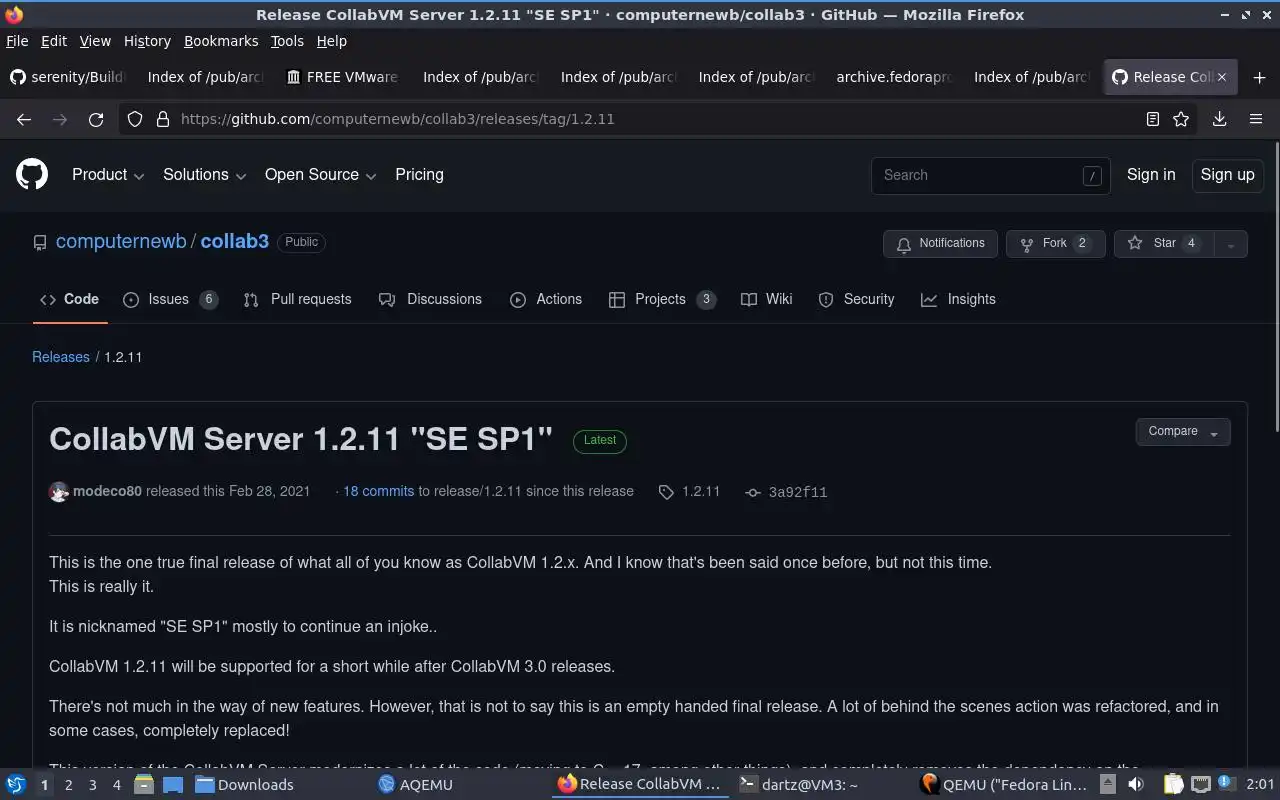This screenshot has height=800, width=1280.
Task: Click the Star repository button
Action: coord(1164,244)
